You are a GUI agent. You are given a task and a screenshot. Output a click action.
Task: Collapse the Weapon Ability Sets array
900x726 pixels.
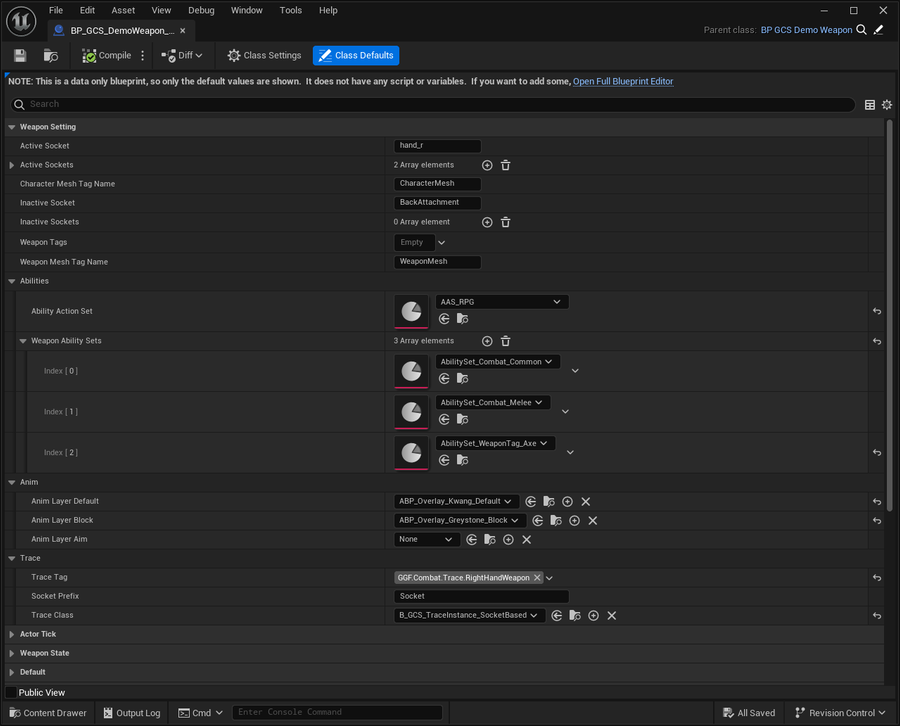pos(23,341)
